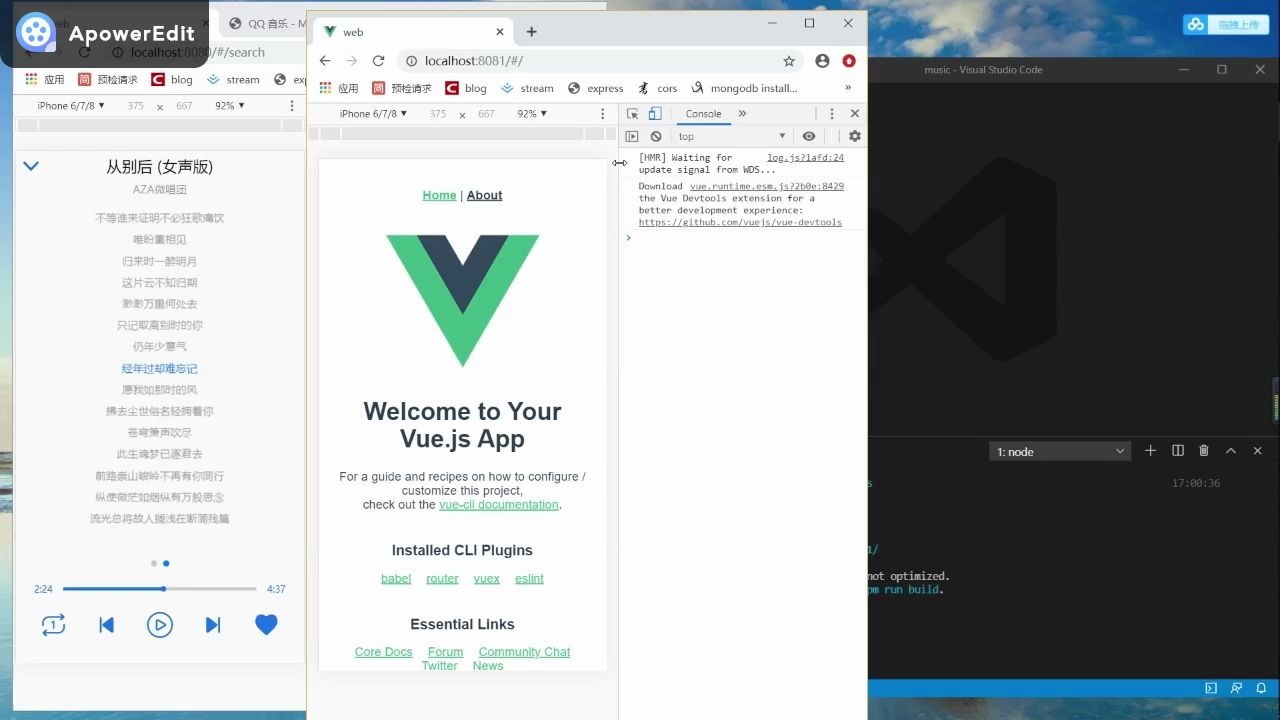The image size is (1280, 720).
Task: Collapse the music player with the down chevron
Action: [31, 166]
